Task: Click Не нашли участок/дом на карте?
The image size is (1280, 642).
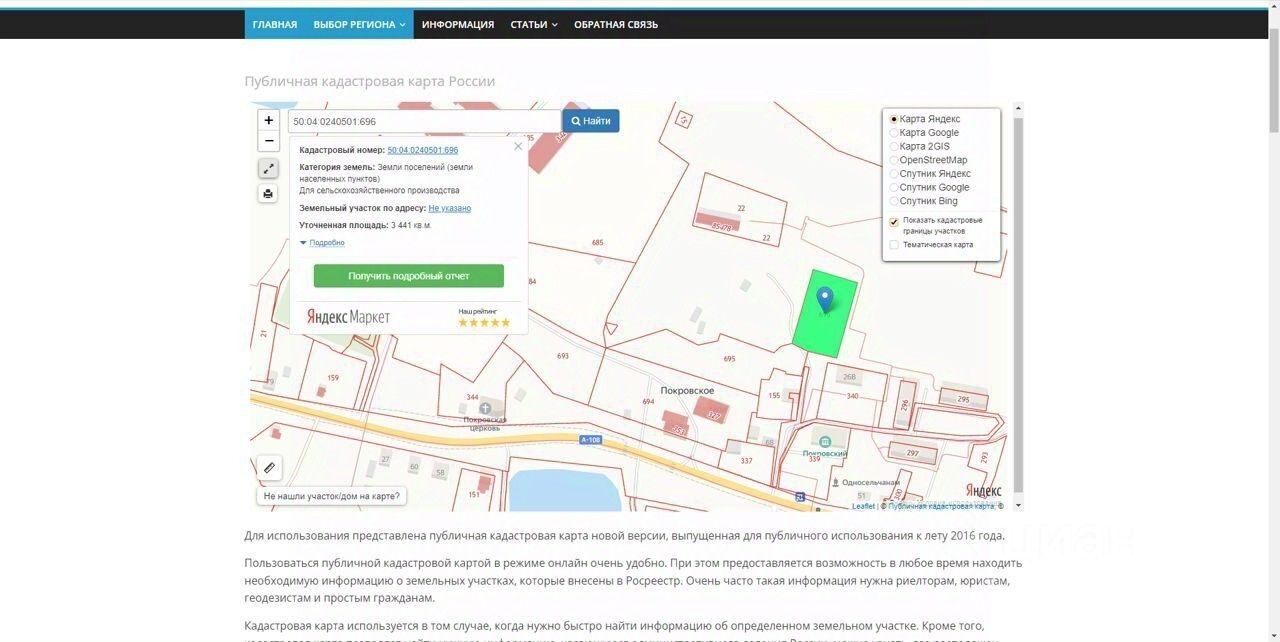Action: click(332, 496)
